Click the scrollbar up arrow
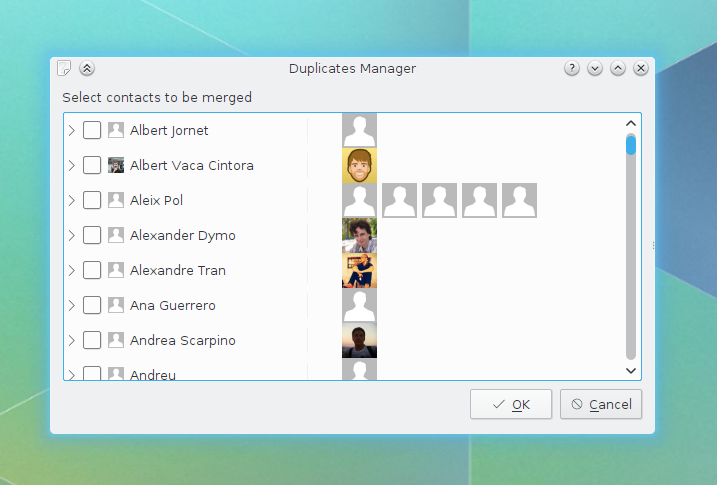717x485 pixels. (631, 123)
